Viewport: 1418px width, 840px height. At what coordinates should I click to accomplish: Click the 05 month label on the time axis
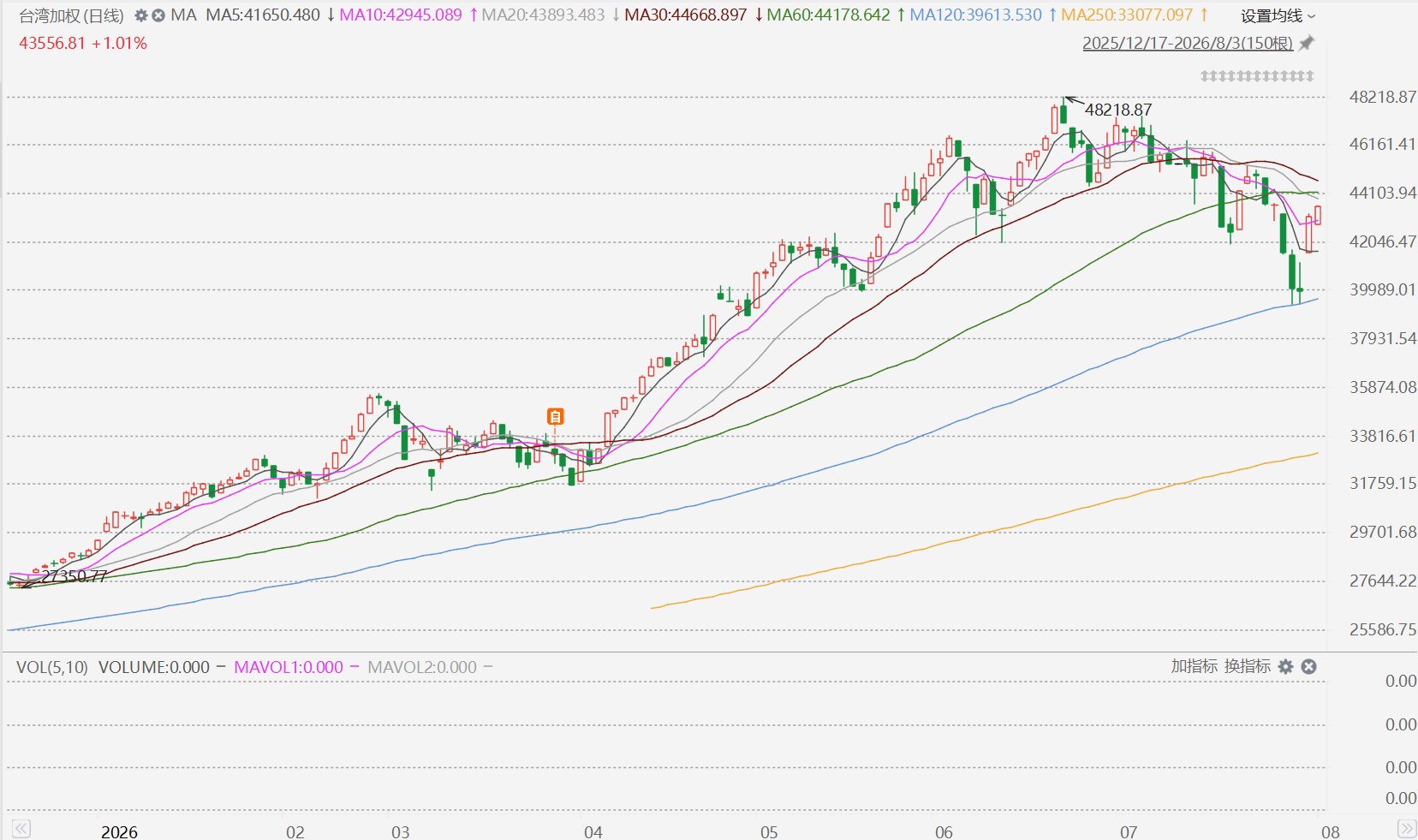coord(769,831)
